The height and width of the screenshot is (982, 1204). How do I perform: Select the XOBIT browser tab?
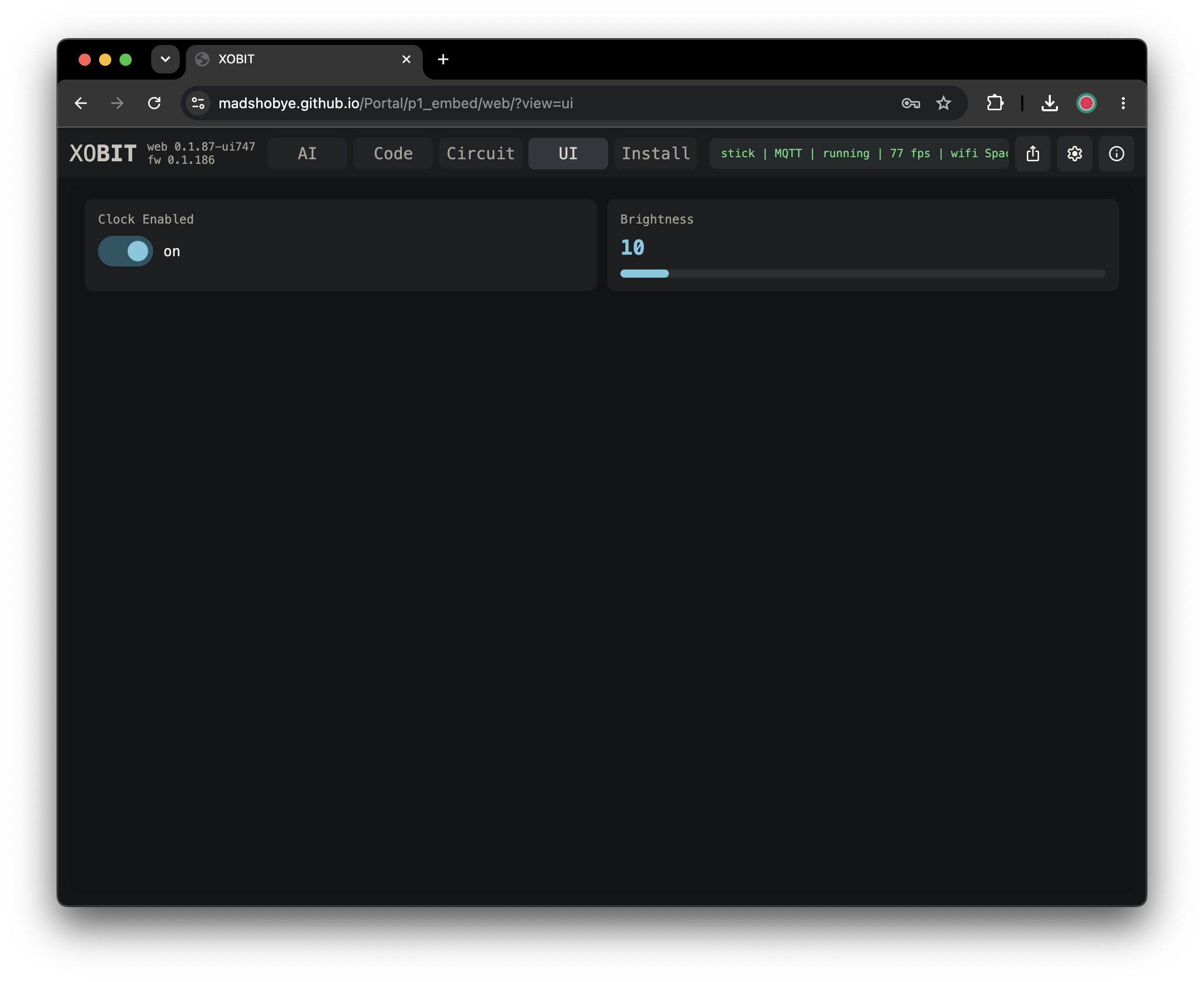[304, 59]
